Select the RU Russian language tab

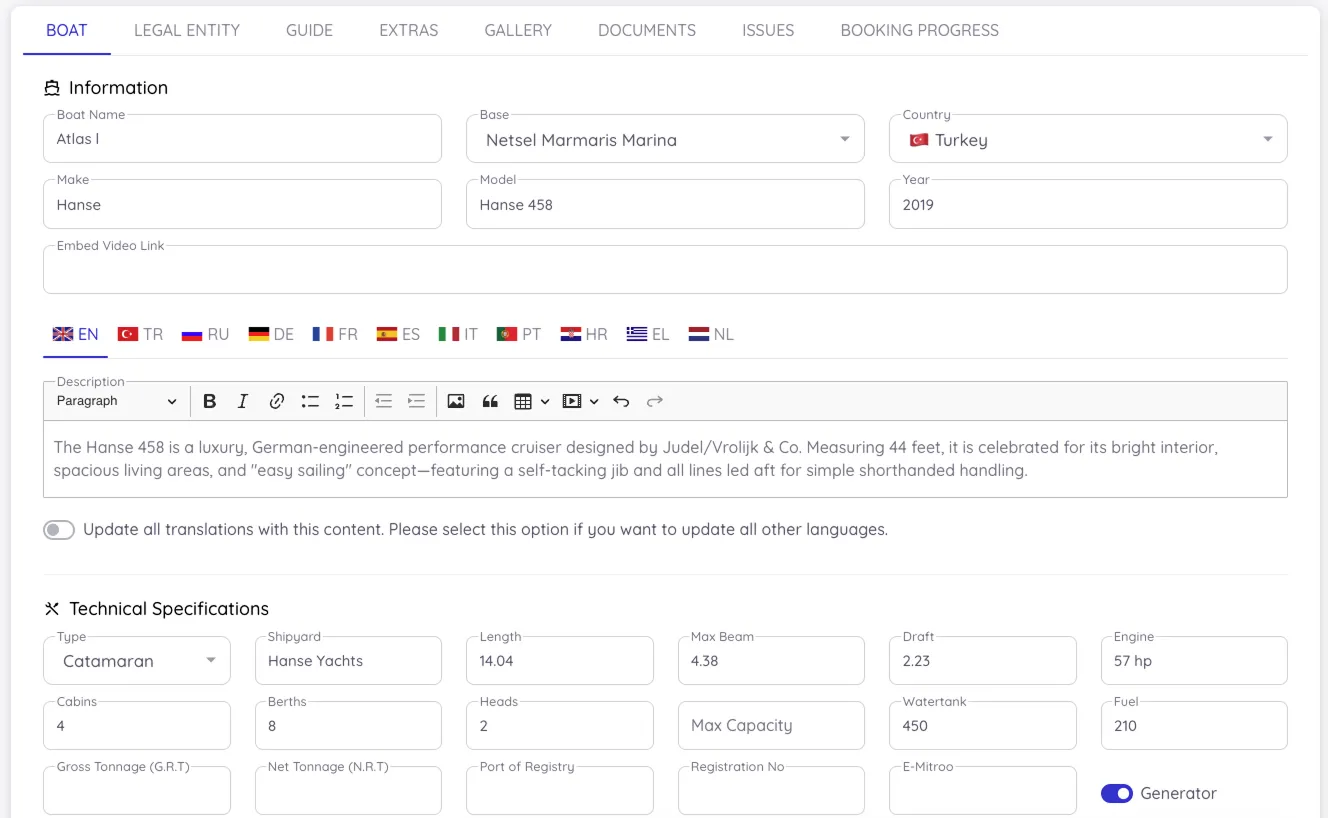tap(205, 334)
